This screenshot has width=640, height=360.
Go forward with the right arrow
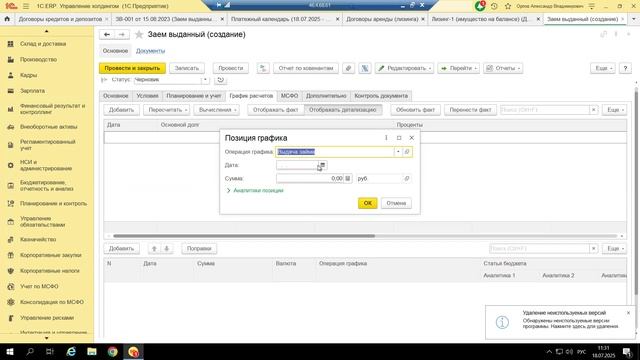coord(122,35)
